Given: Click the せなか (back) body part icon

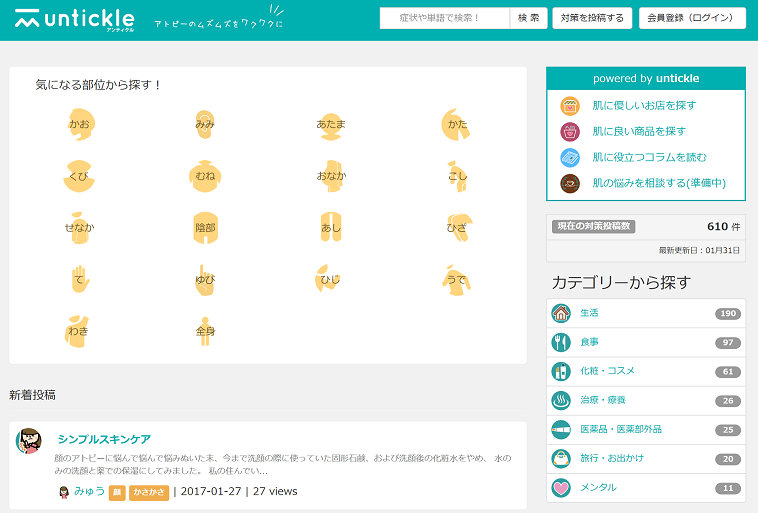Looking at the screenshot, I should click(x=79, y=227).
